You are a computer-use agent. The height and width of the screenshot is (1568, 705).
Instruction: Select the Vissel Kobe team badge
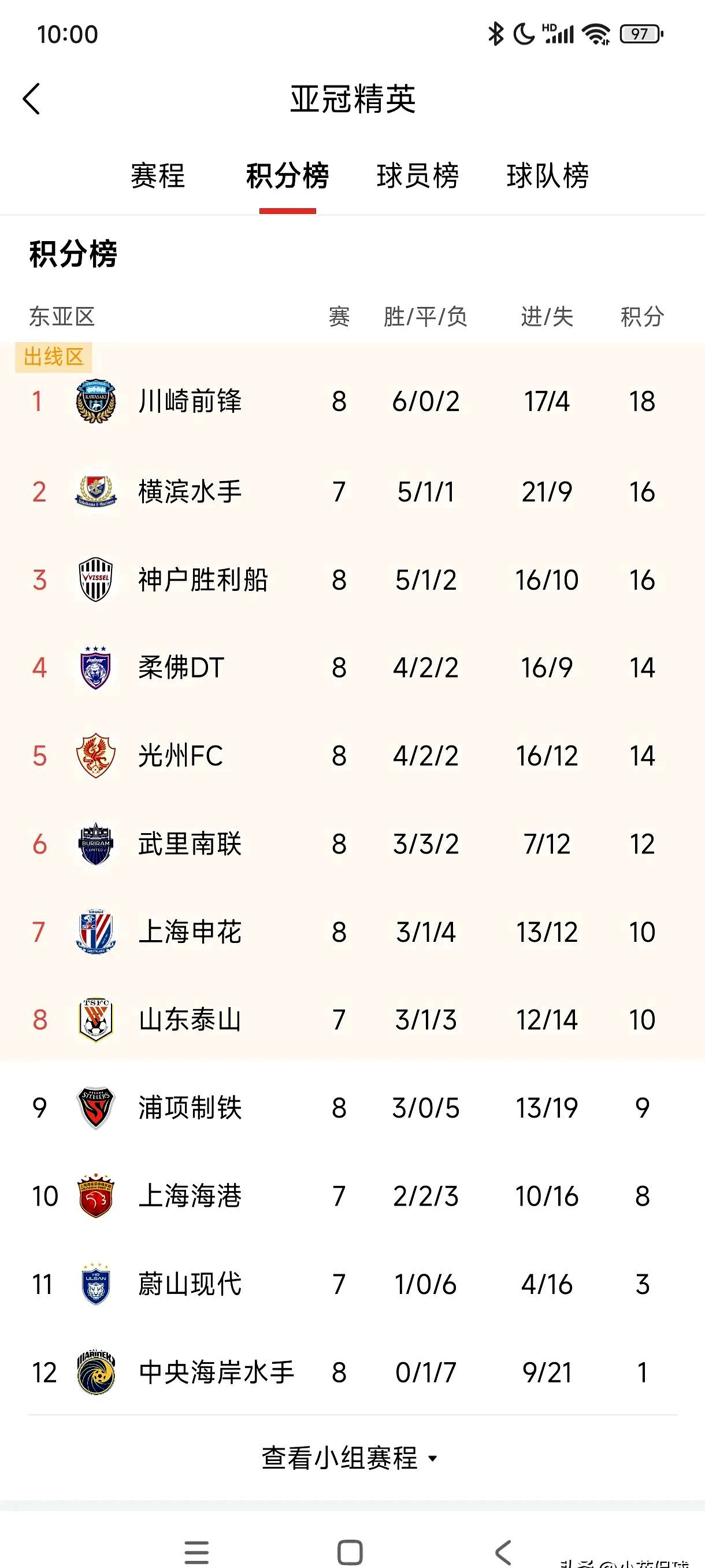[95, 579]
